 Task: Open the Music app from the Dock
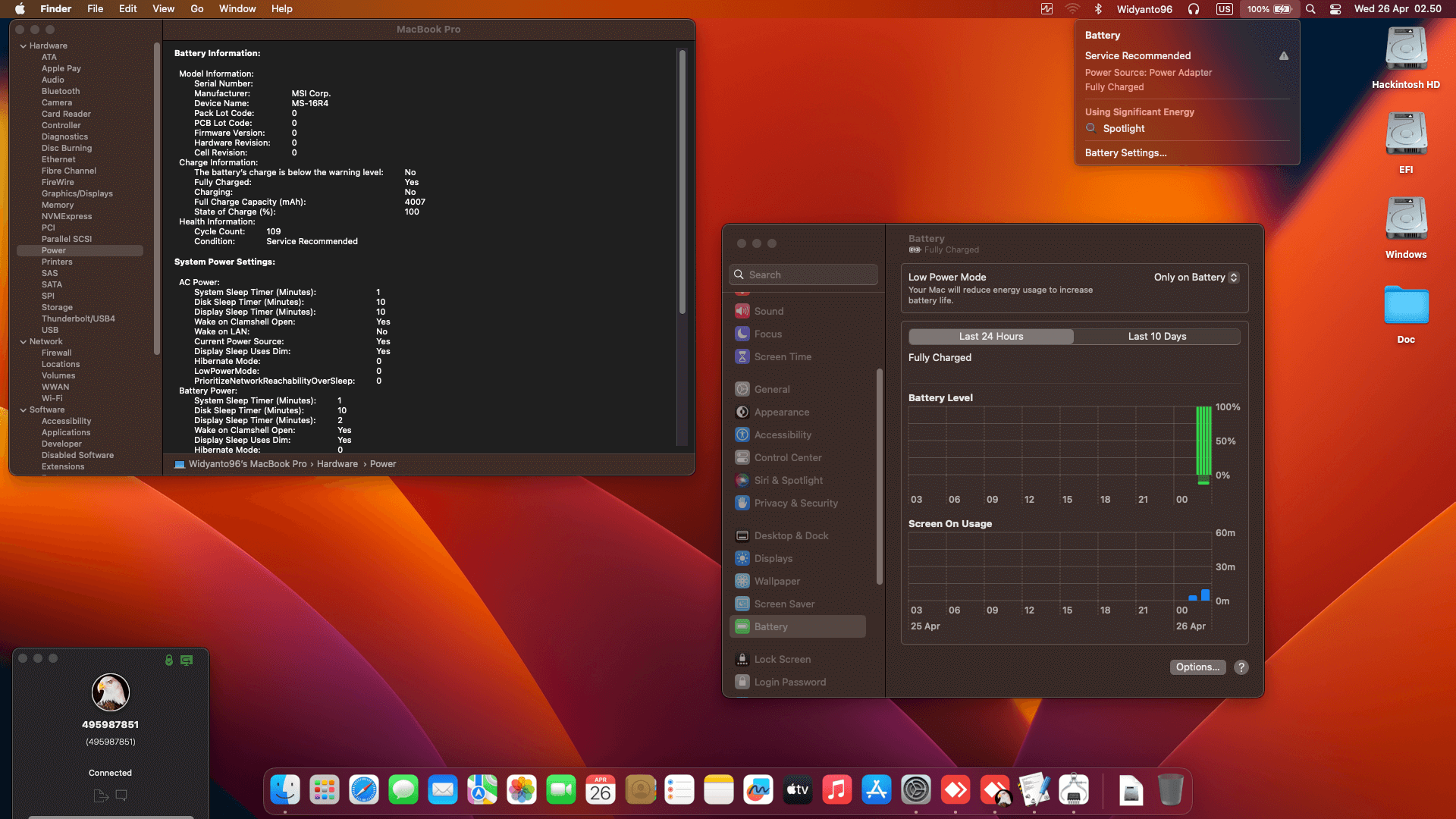pyautogui.click(x=837, y=790)
